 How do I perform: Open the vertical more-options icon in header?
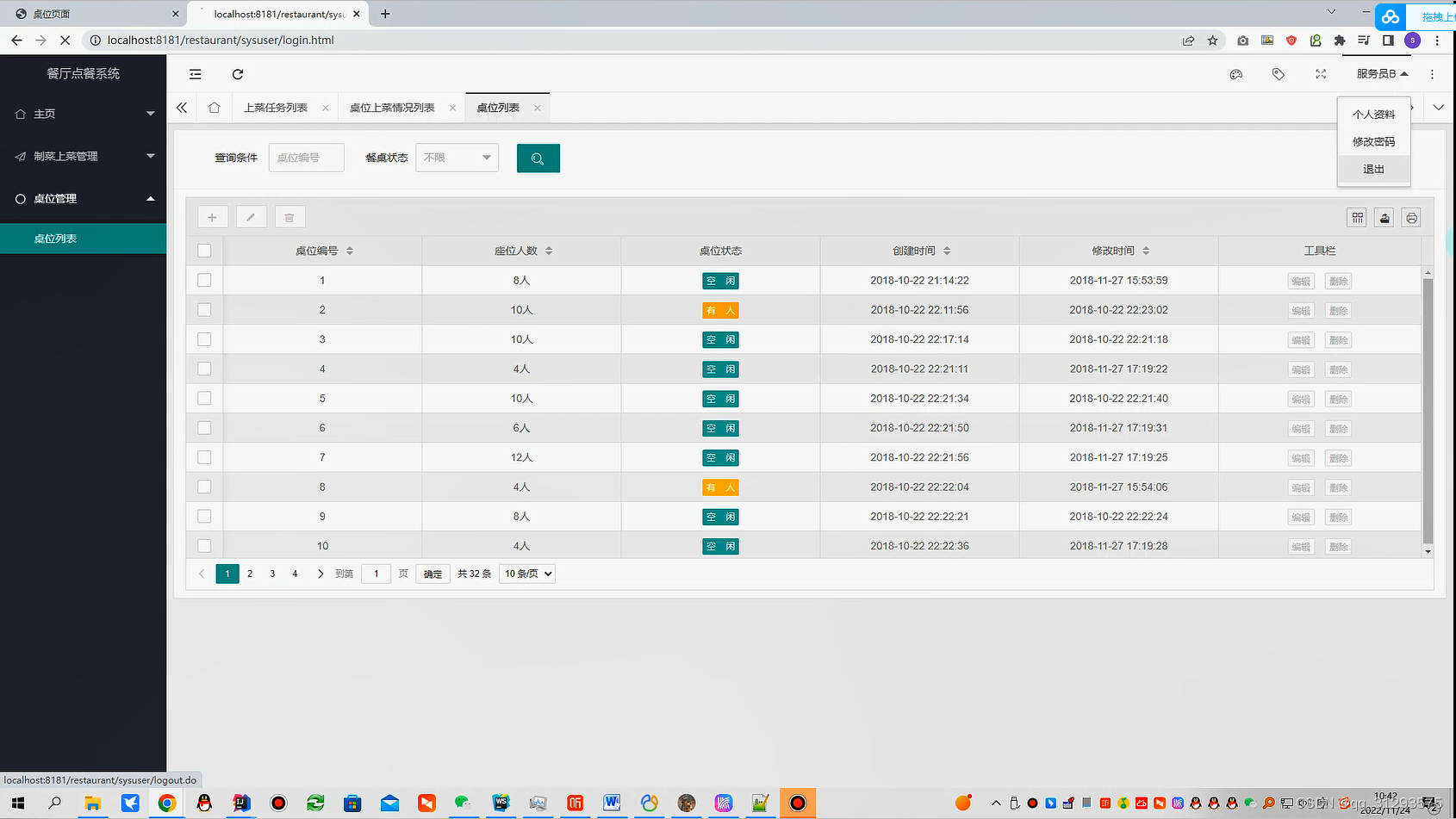[1433, 74]
